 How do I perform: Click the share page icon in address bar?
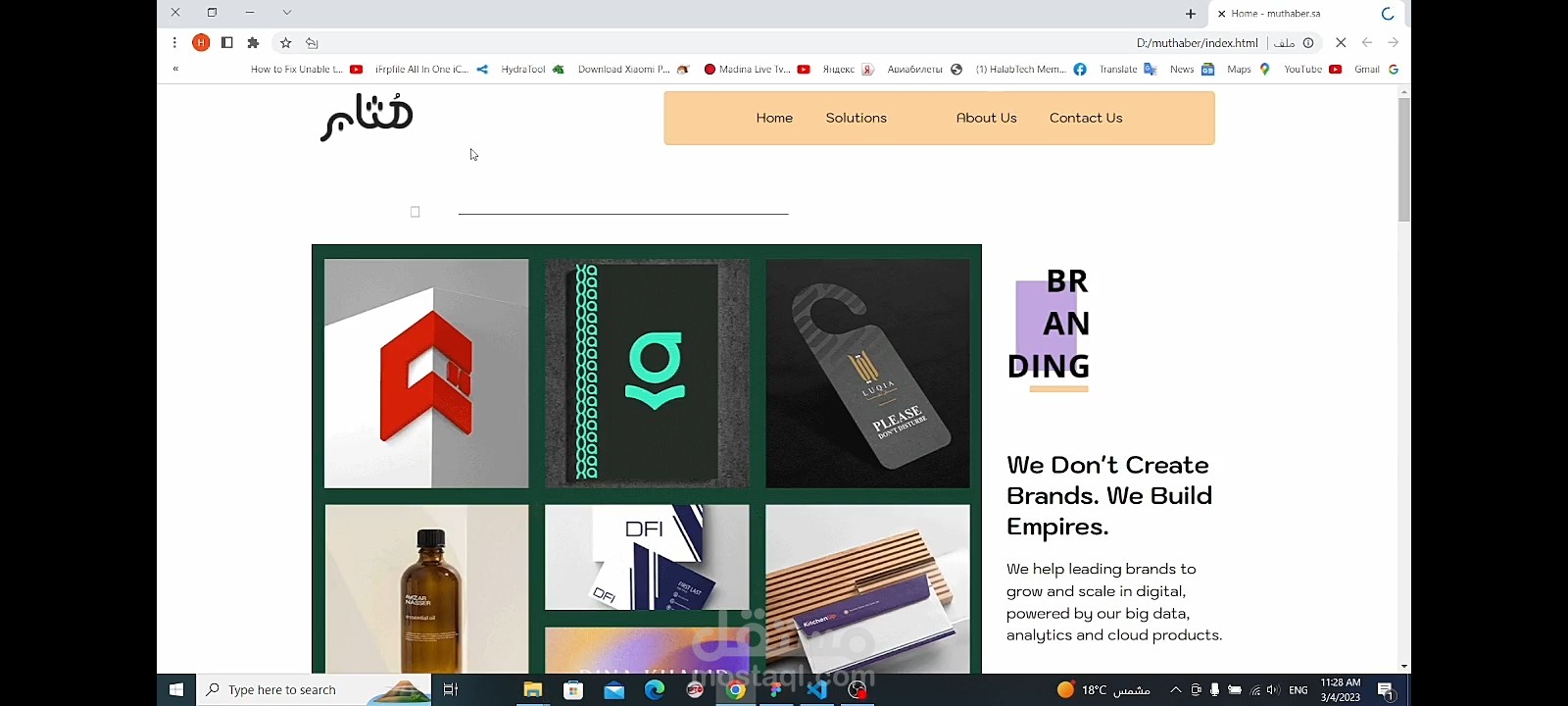pyautogui.click(x=312, y=42)
